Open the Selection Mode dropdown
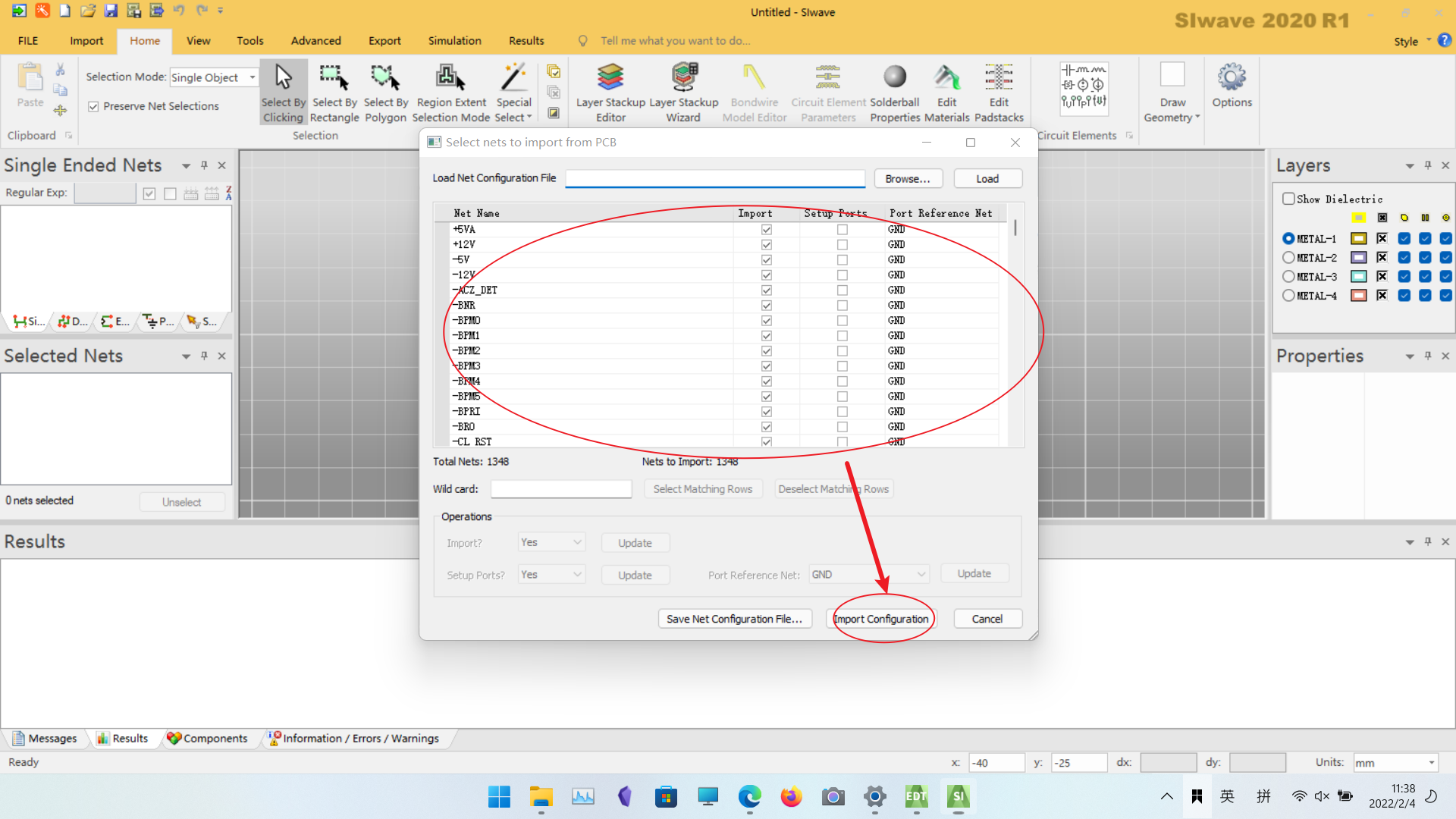 point(252,77)
